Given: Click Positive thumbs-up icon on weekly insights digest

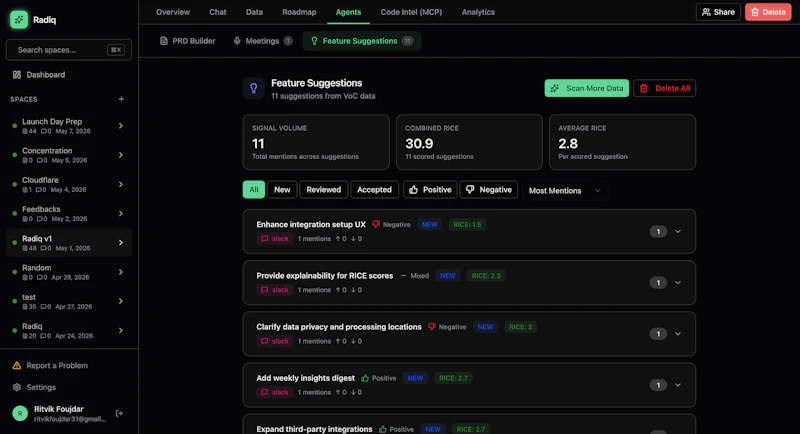Looking at the screenshot, I should tap(365, 378).
